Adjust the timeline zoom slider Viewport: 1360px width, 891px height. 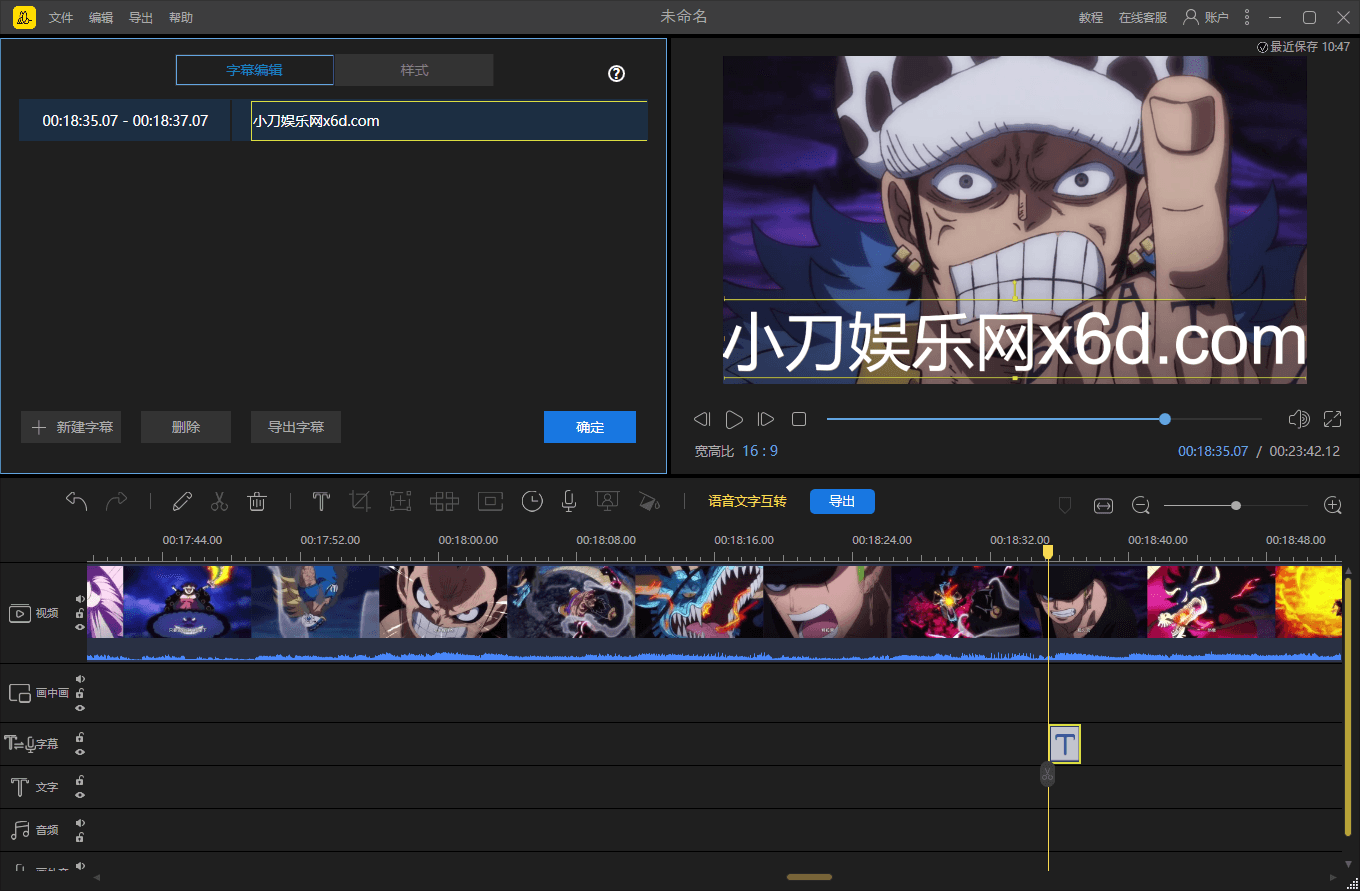(1237, 505)
